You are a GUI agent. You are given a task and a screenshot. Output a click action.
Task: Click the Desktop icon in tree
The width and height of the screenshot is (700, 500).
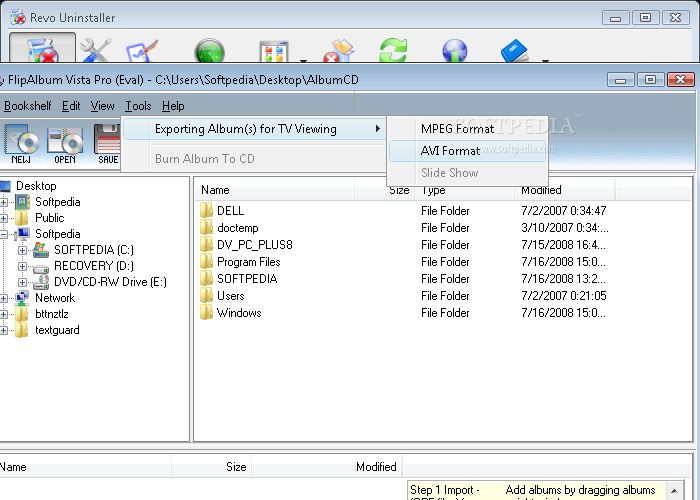point(5,186)
